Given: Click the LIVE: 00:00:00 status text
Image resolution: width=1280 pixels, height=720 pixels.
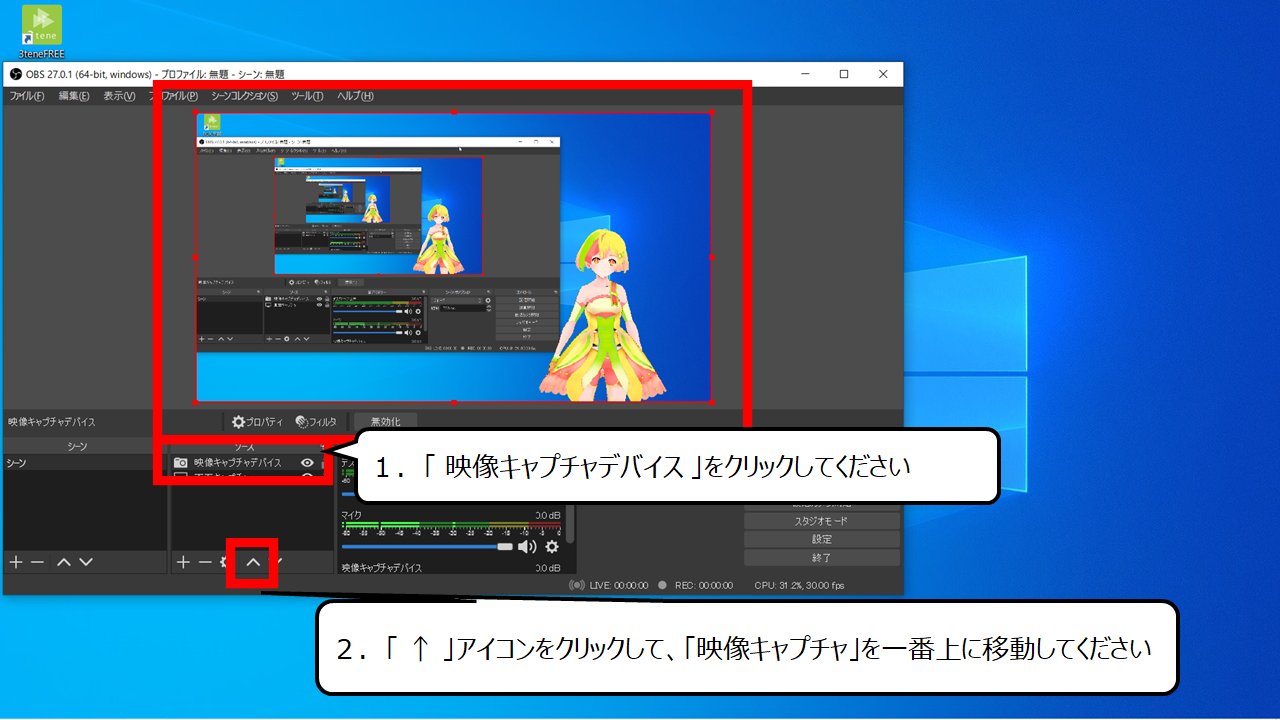Looking at the screenshot, I should (x=618, y=585).
